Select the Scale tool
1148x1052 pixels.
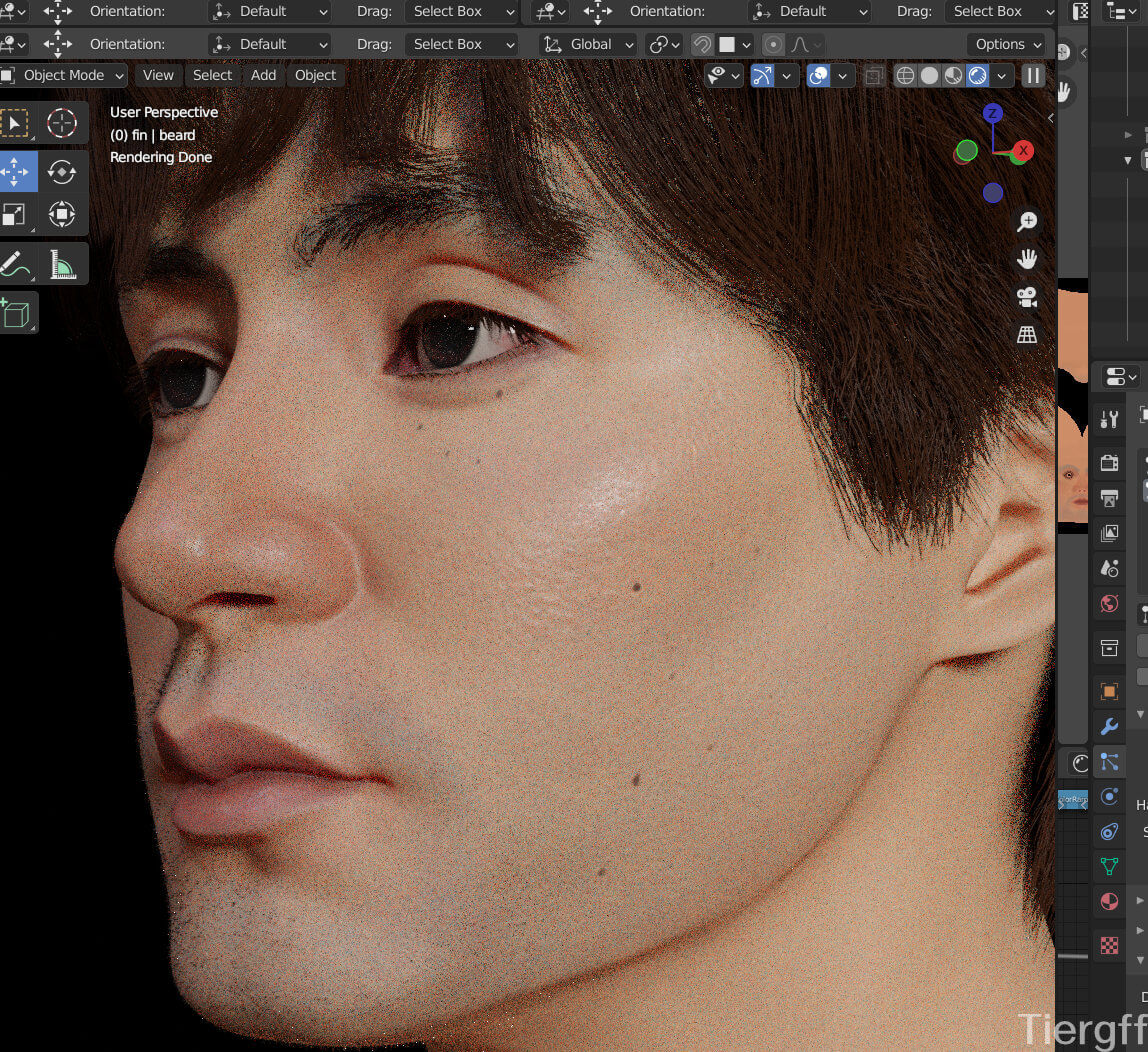click(15, 215)
